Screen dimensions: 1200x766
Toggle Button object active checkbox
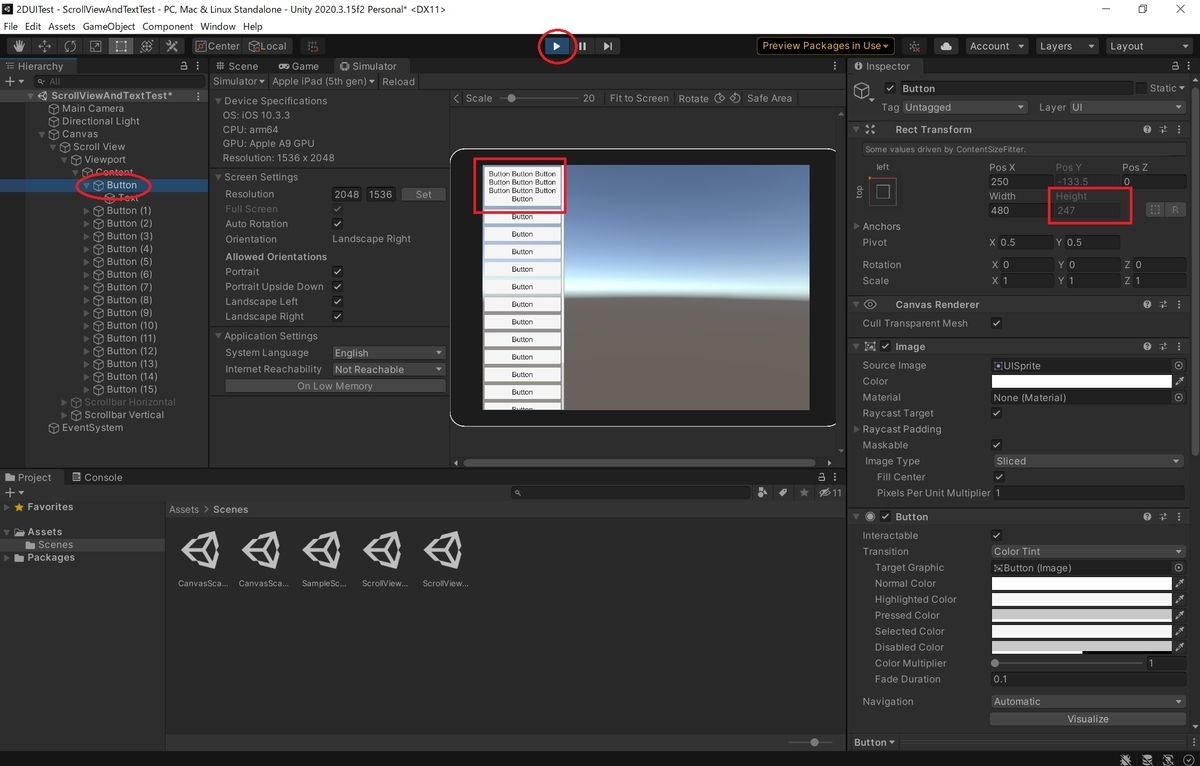tap(890, 89)
